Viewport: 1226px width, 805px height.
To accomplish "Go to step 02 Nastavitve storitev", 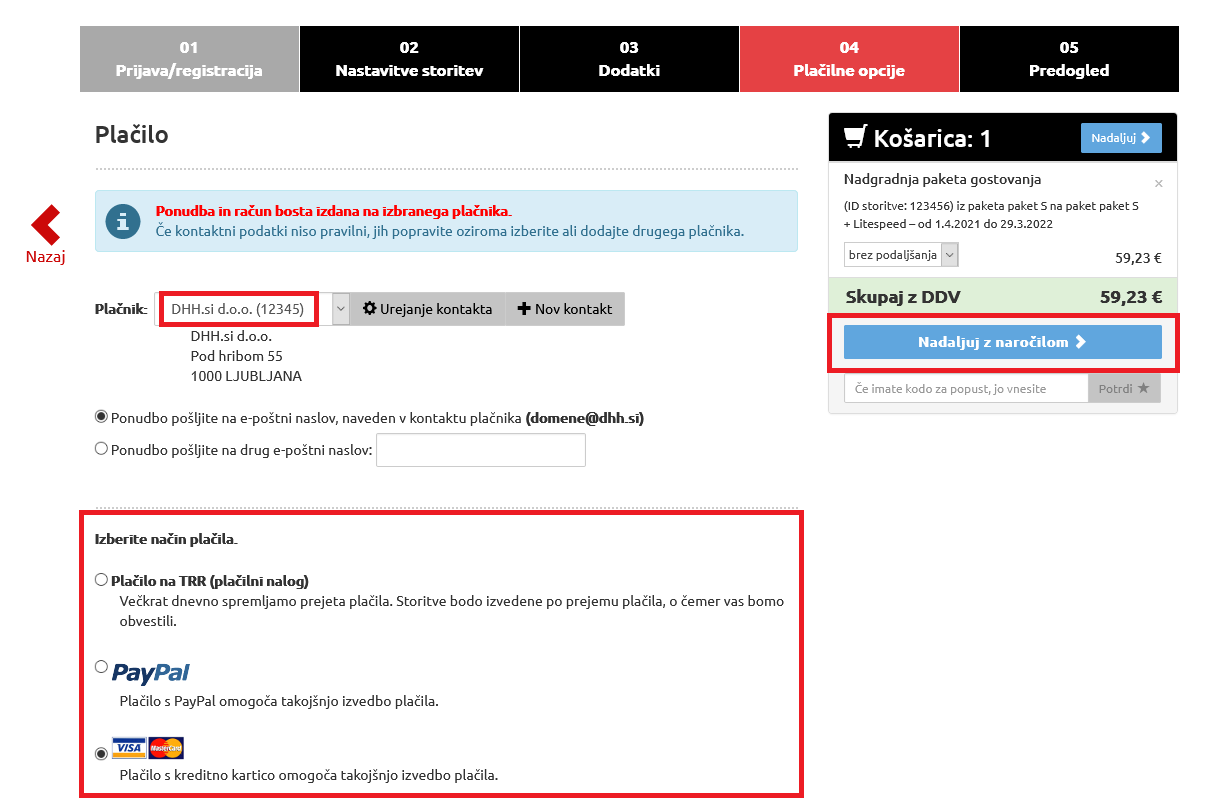I will 409,59.
